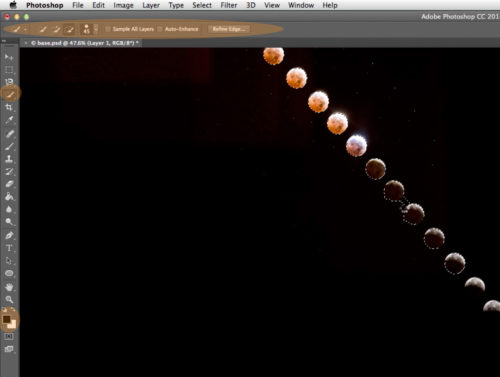Click Subtract from Selection mode in options bar

click(x=69, y=29)
